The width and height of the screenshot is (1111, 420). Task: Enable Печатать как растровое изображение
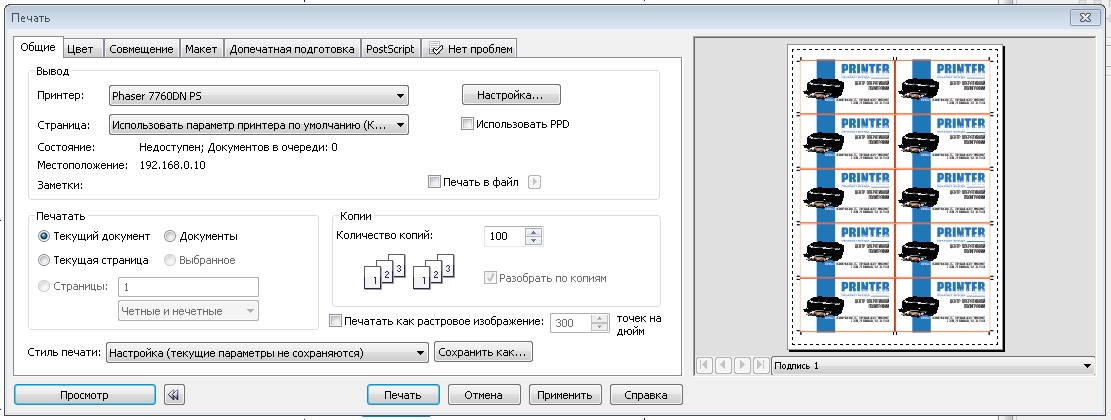(x=336, y=321)
